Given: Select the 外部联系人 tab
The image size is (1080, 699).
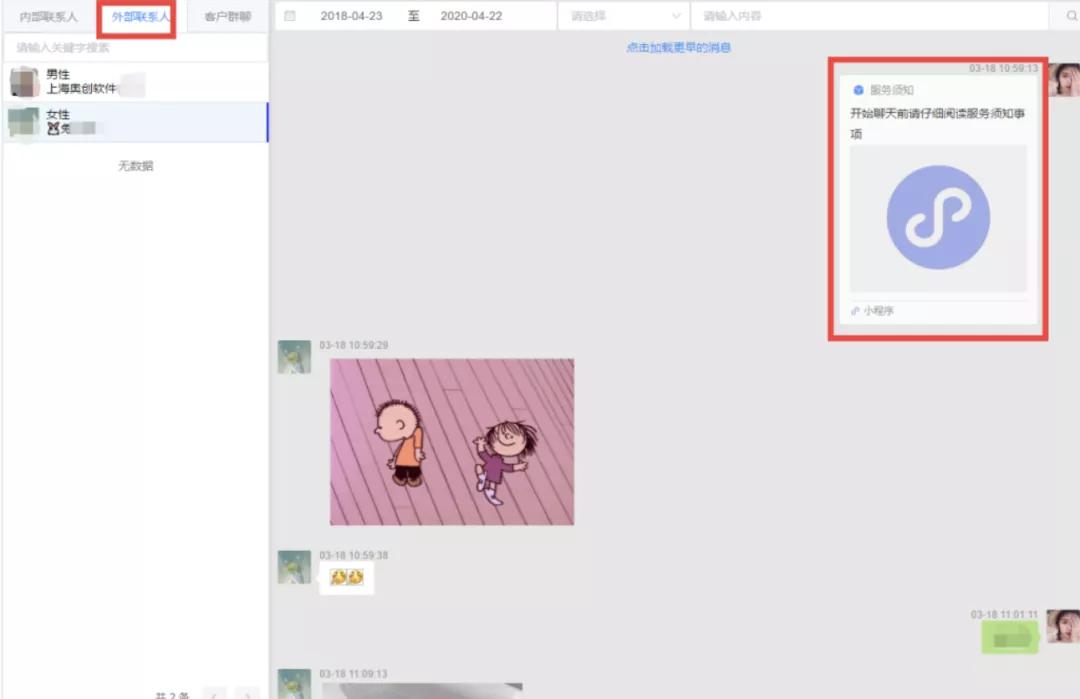Looking at the screenshot, I should pos(135,16).
